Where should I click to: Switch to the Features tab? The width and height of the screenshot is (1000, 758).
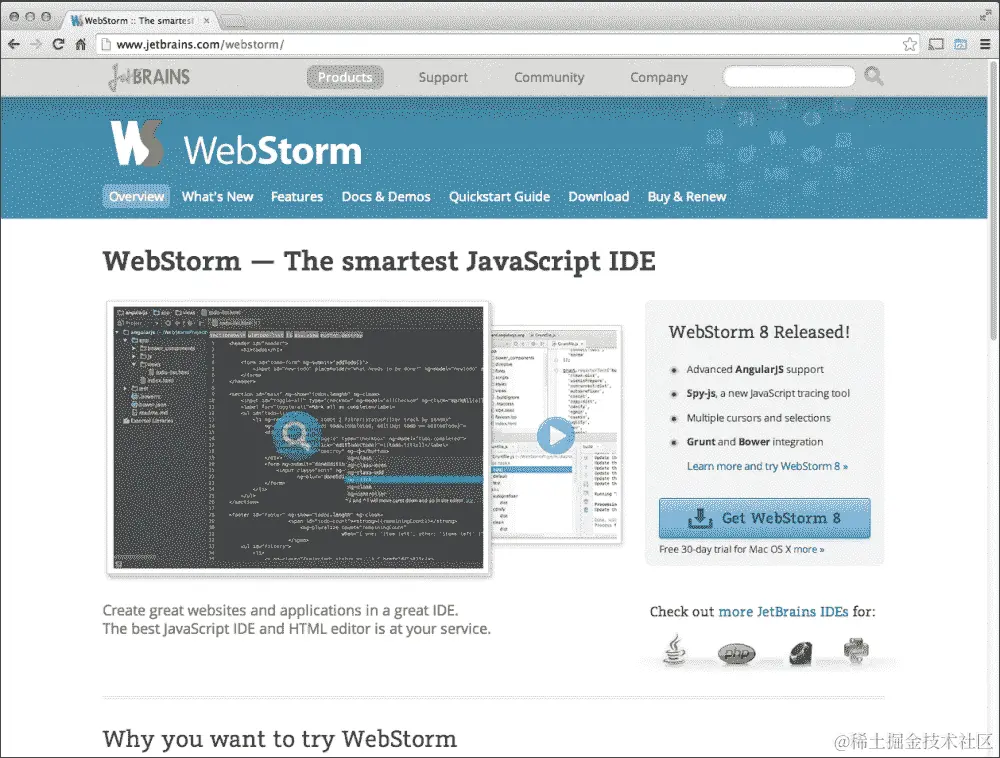(296, 197)
